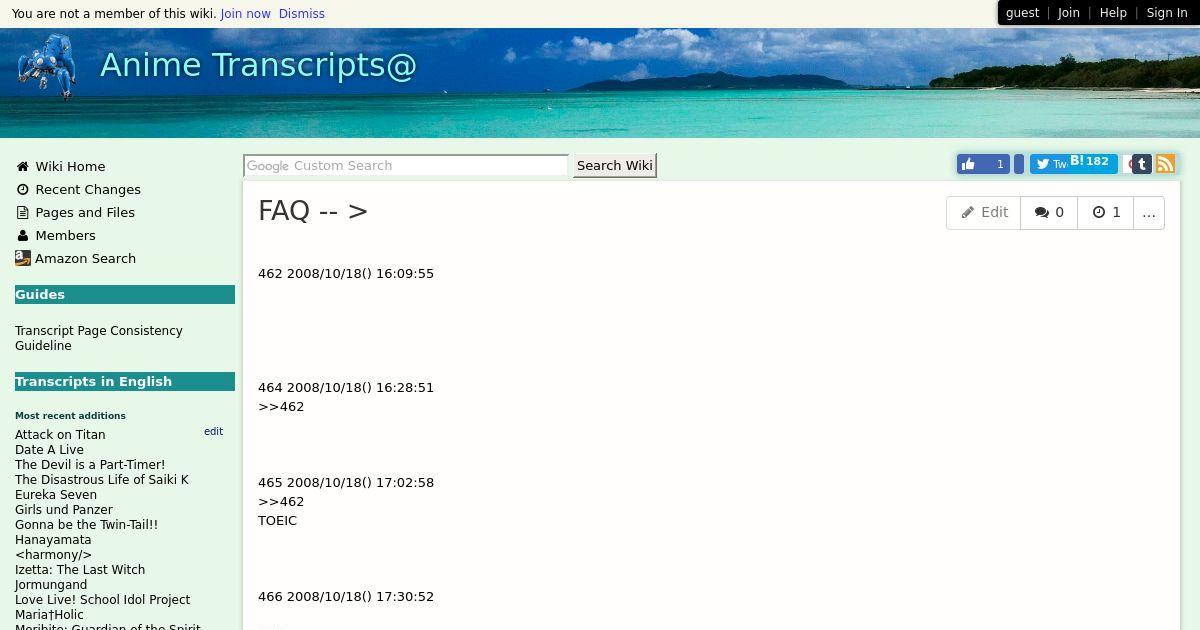The height and width of the screenshot is (630, 1200).
Task: Open the Attack on Titan transcript
Action: [x=60, y=435]
